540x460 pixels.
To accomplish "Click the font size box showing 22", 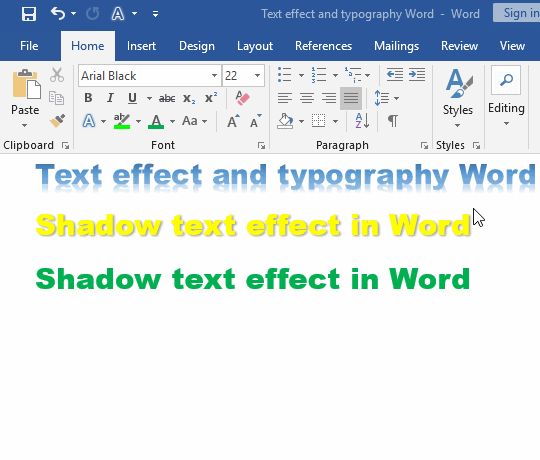I will [x=237, y=75].
